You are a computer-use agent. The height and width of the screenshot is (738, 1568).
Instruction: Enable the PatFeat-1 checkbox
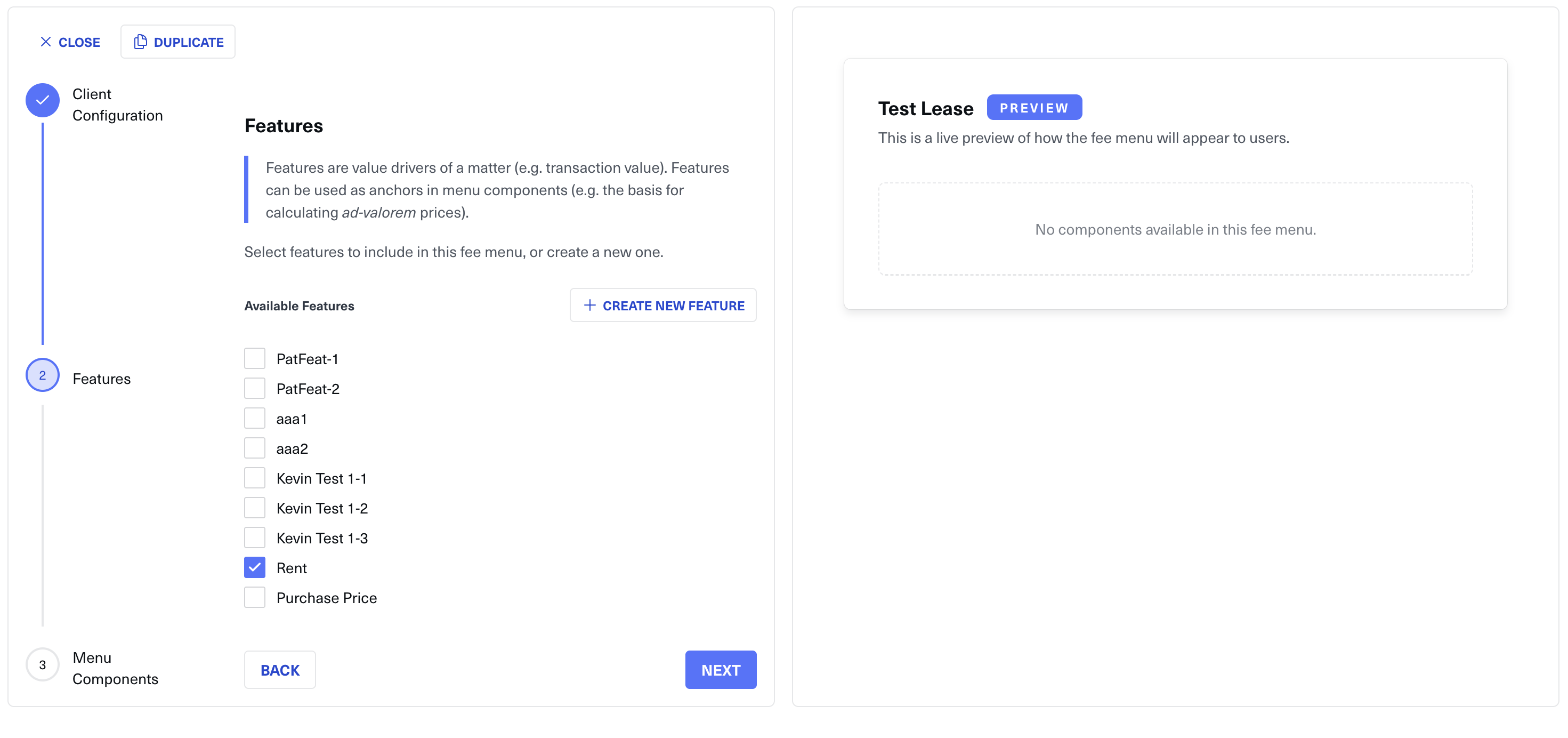[254, 359]
